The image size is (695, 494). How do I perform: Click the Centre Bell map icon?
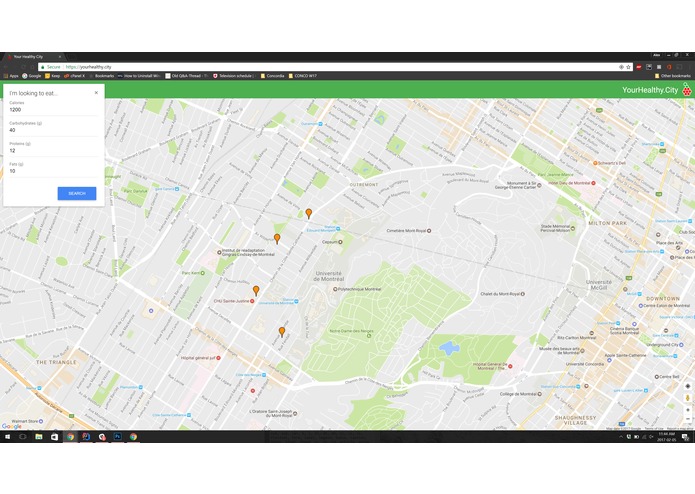click(x=656, y=377)
